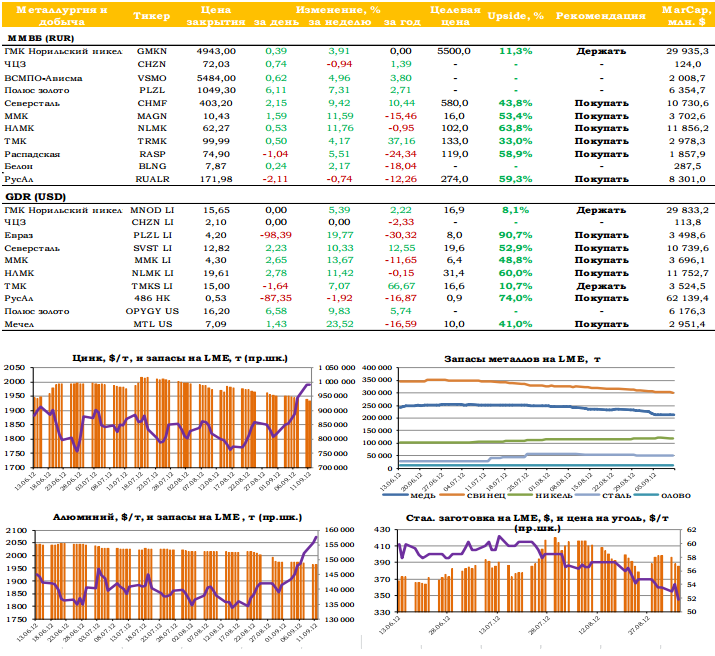Viewport: 715px width, 656px height.
Task: Select ticker BLNG
Action: (152, 166)
